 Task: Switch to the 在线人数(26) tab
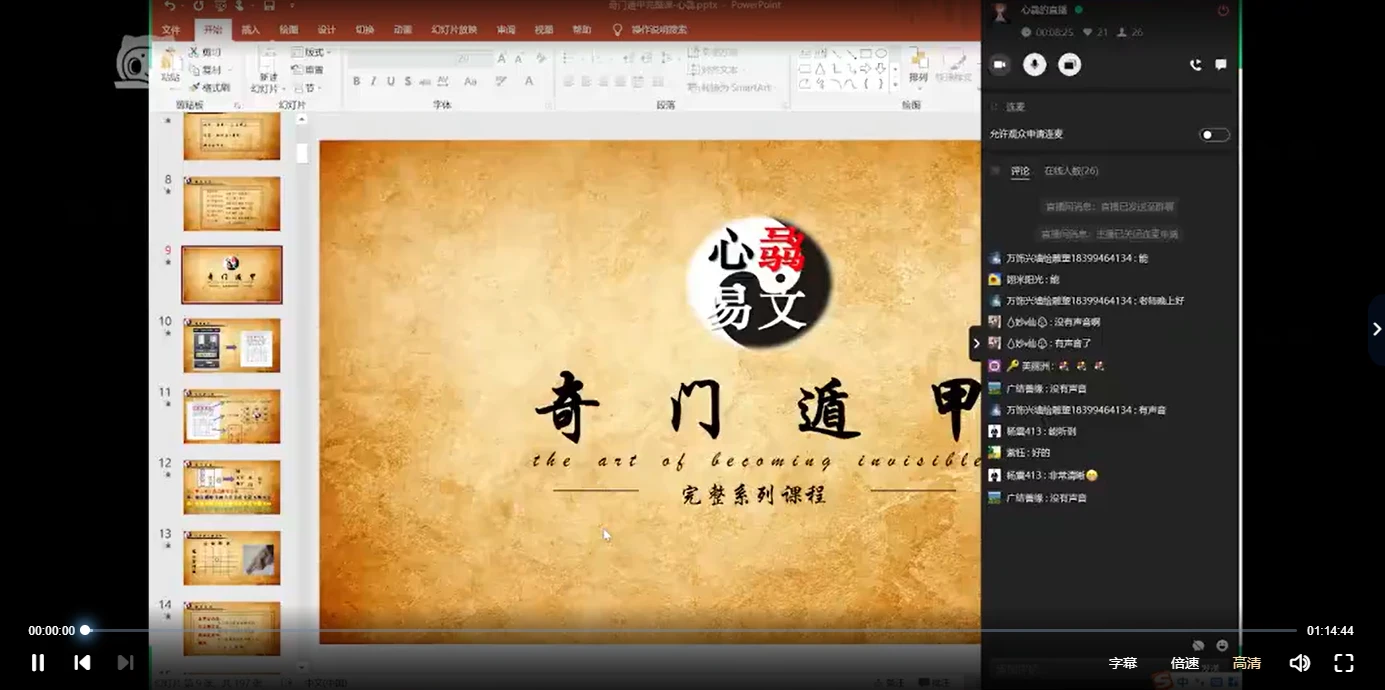pos(1071,171)
